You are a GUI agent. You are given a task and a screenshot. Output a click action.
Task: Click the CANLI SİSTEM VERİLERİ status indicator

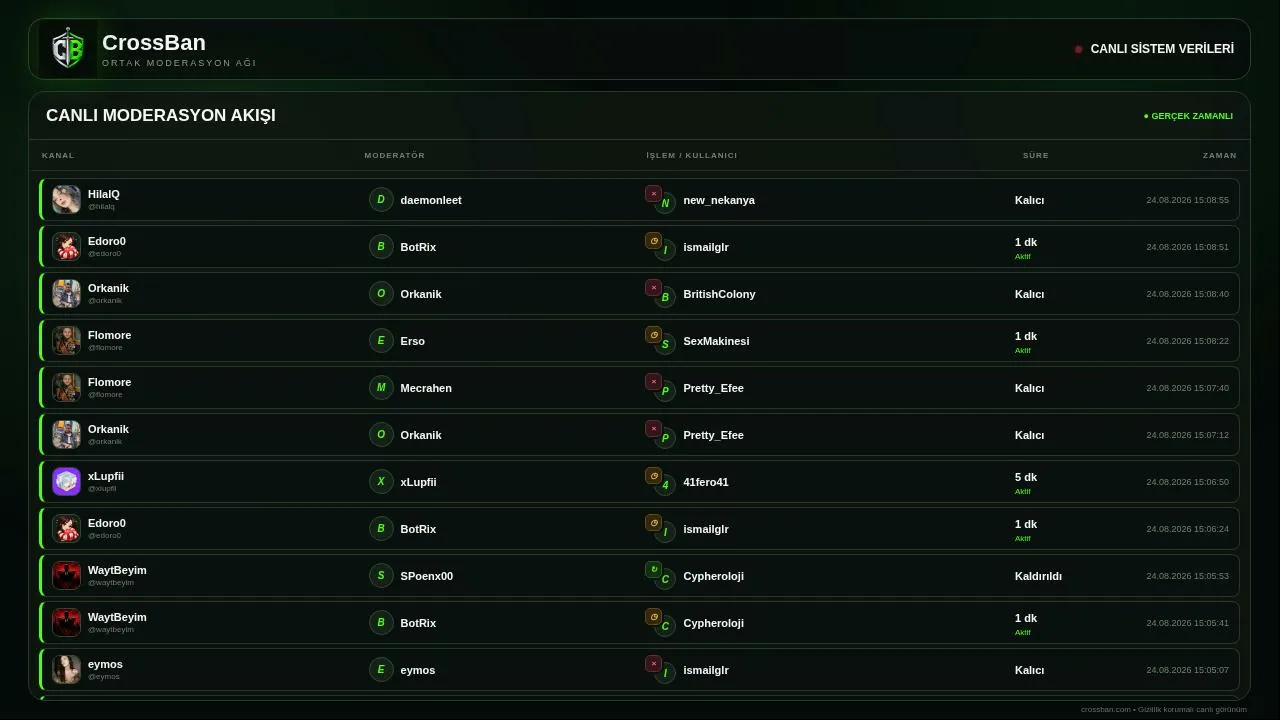coord(1154,49)
